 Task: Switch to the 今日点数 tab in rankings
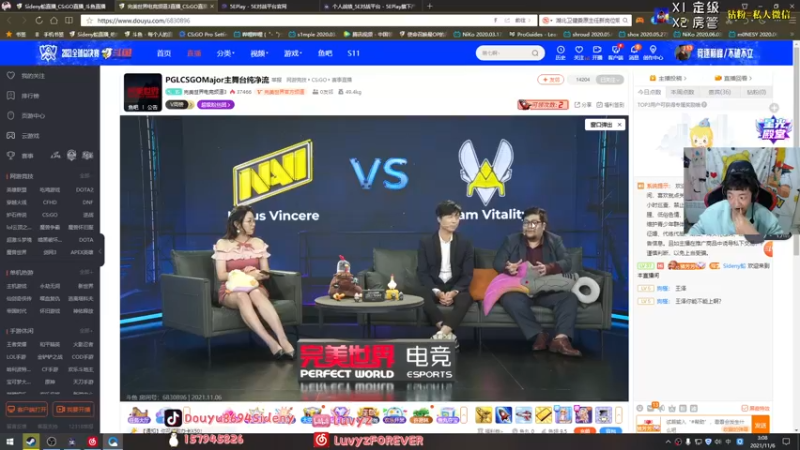coord(649,92)
